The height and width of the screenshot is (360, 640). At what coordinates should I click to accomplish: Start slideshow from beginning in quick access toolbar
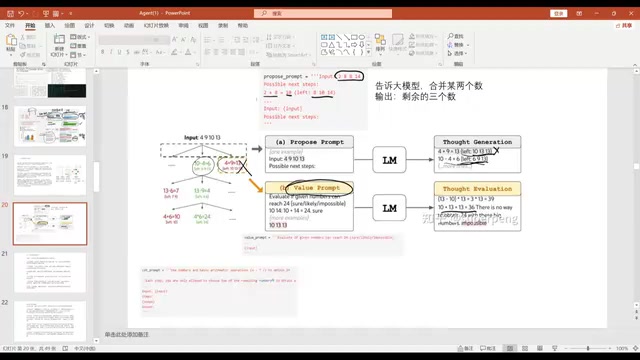[x=46, y=13]
